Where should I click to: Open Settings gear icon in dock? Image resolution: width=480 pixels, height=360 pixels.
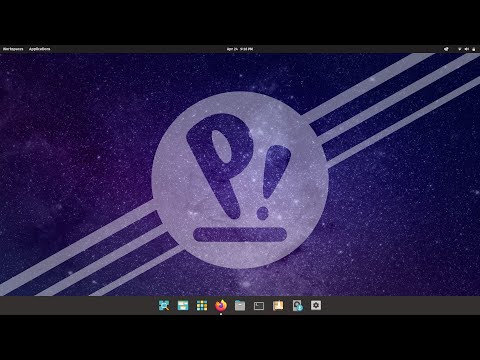tap(316, 305)
